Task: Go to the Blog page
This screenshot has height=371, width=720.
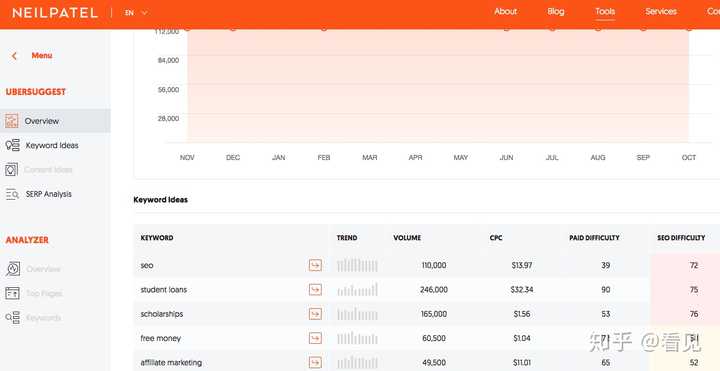Action: click(556, 11)
